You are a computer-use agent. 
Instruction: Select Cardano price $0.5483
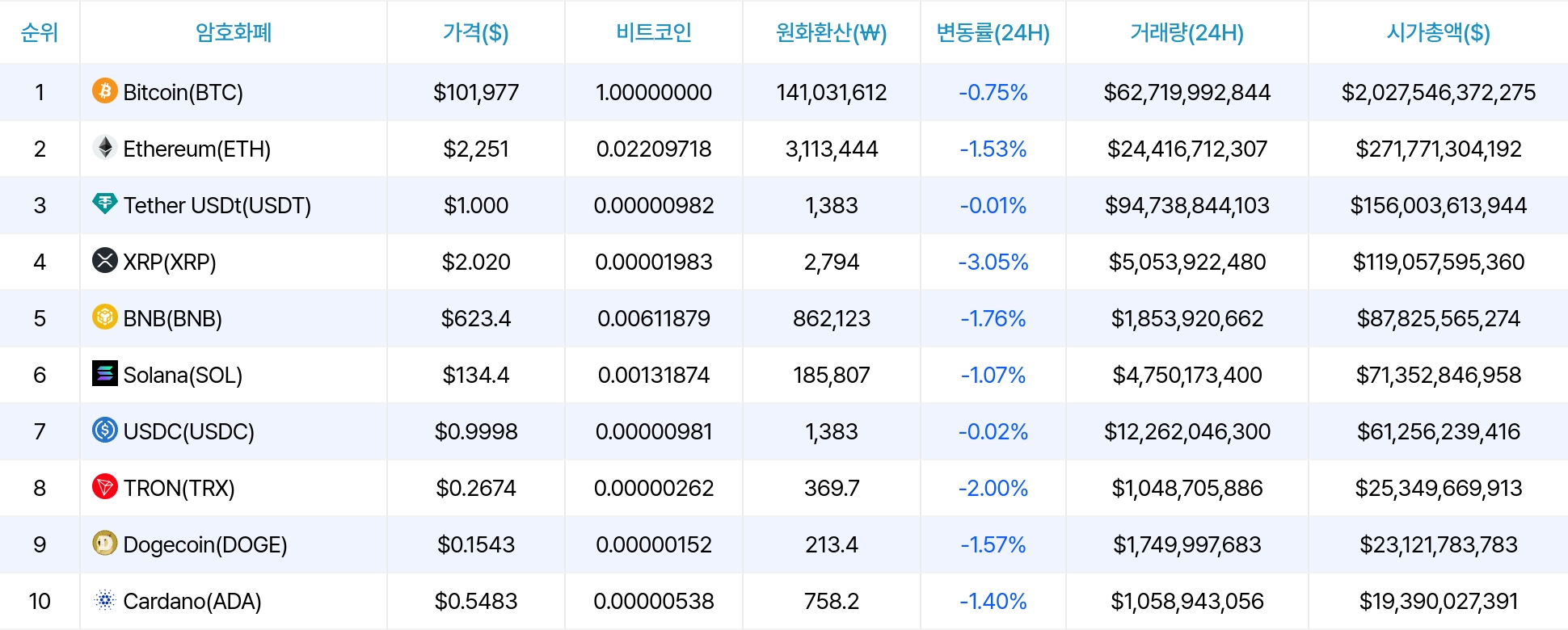[x=476, y=601]
